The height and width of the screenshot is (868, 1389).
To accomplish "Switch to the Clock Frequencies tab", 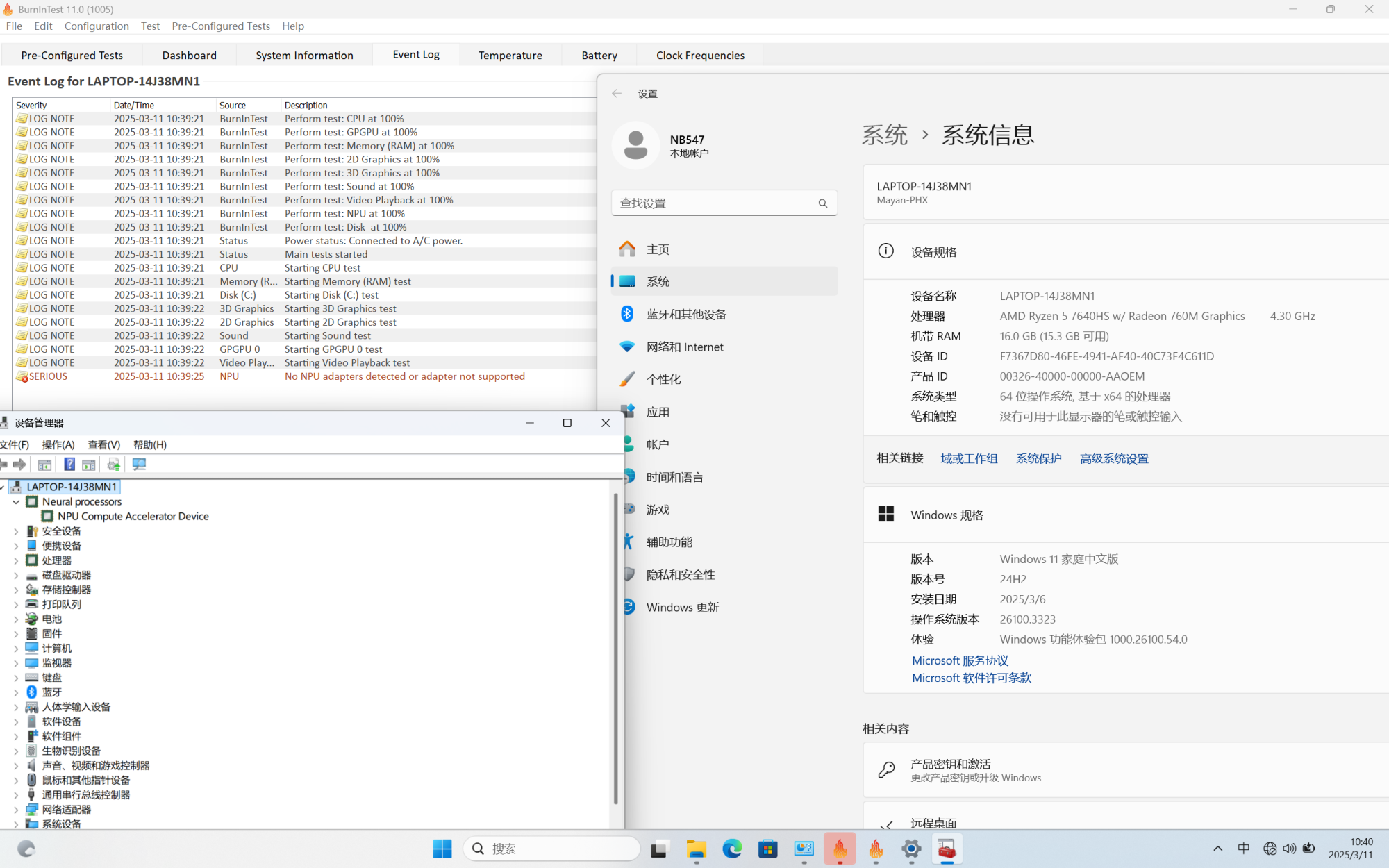I will 700,55.
